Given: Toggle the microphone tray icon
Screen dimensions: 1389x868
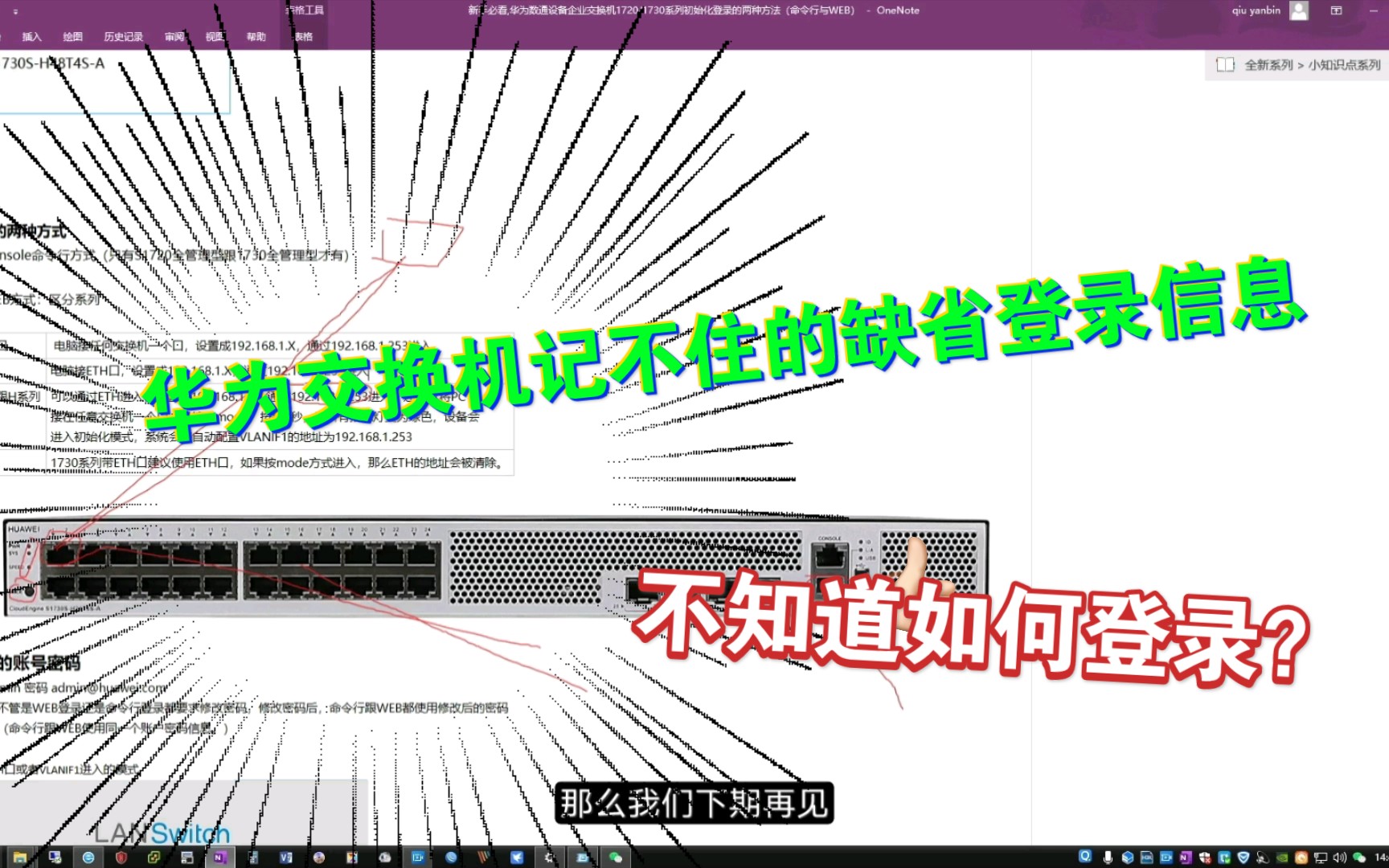Looking at the screenshot, I should click(x=1108, y=858).
